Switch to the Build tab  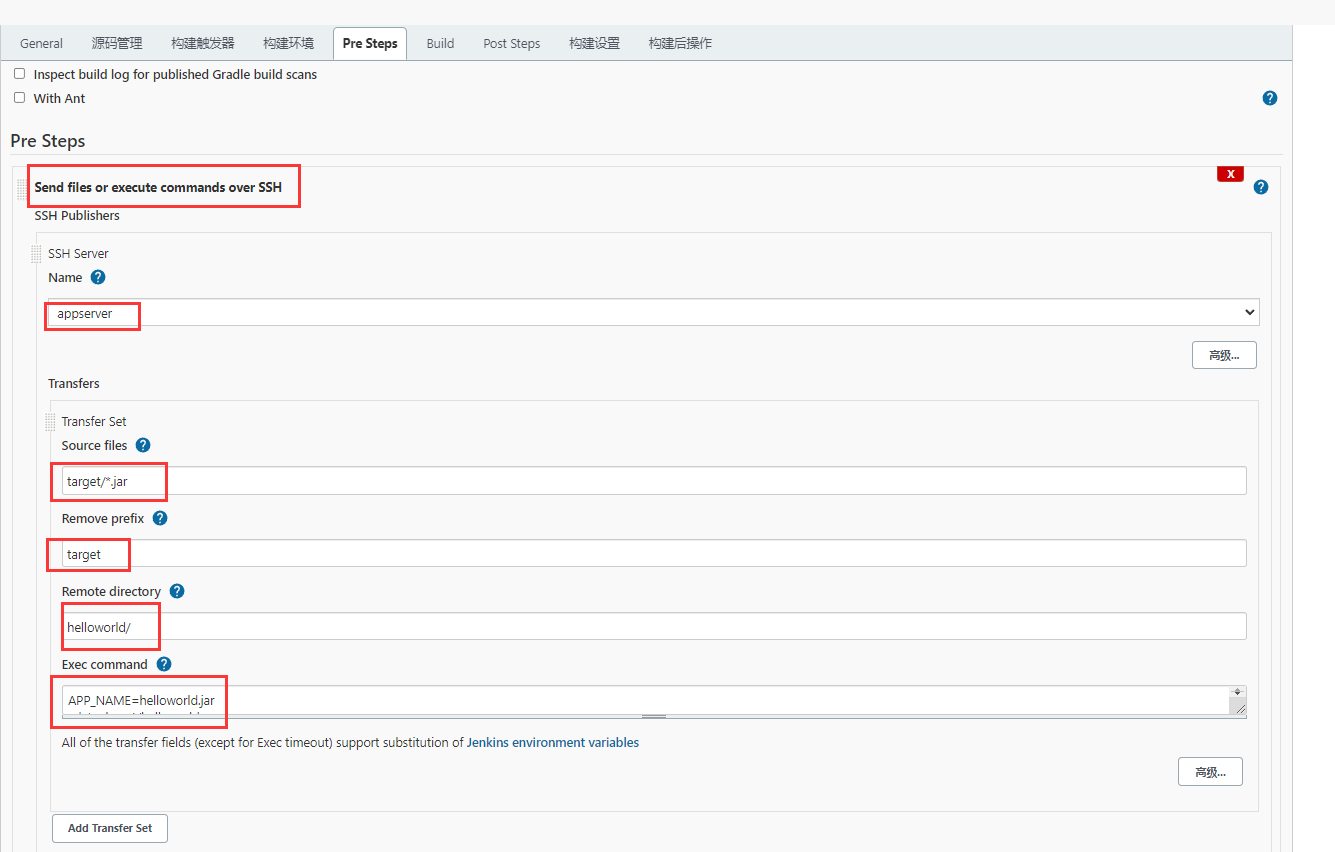click(440, 43)
